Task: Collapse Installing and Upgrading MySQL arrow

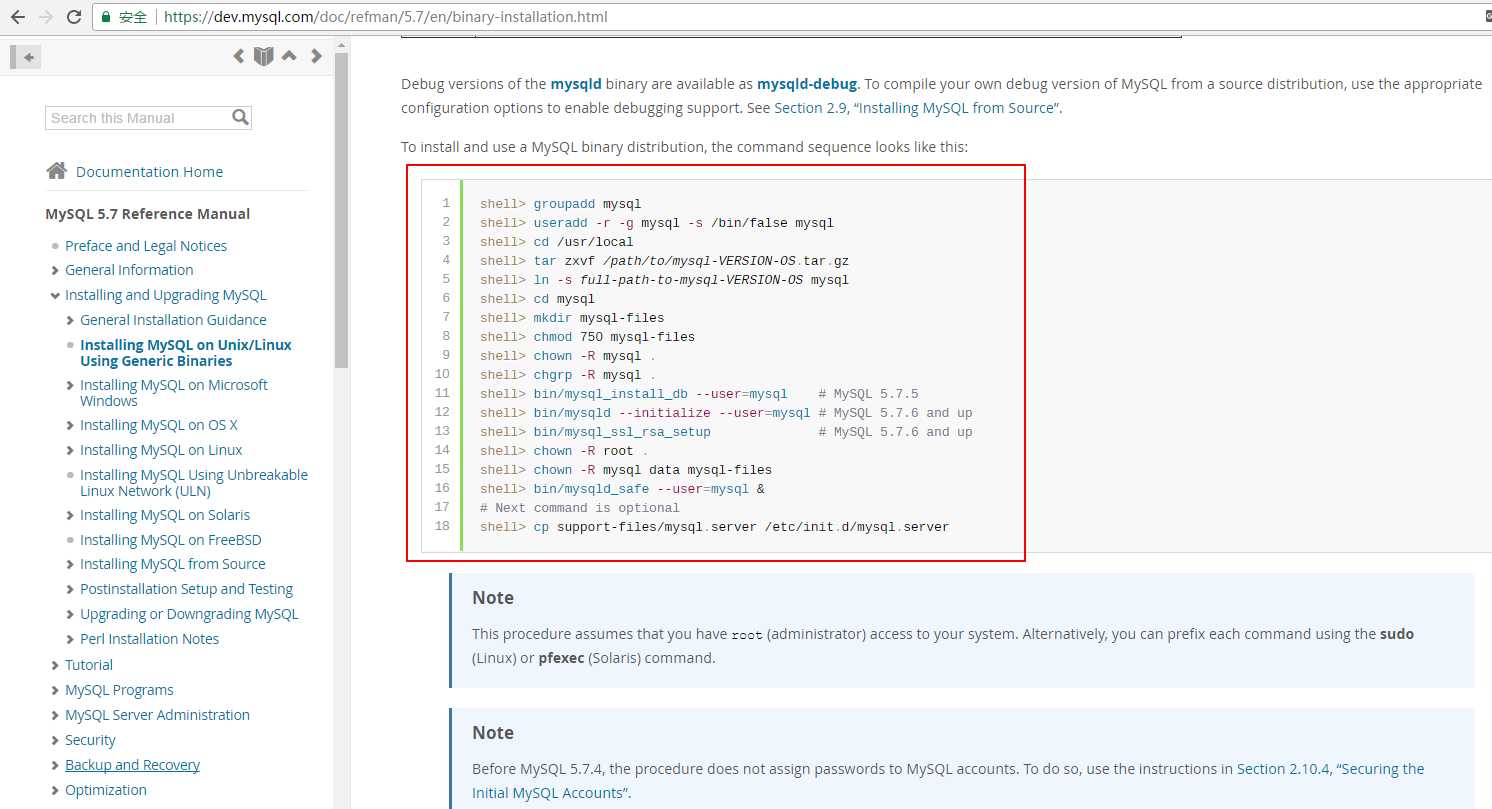Action: [x=55, y=296]
